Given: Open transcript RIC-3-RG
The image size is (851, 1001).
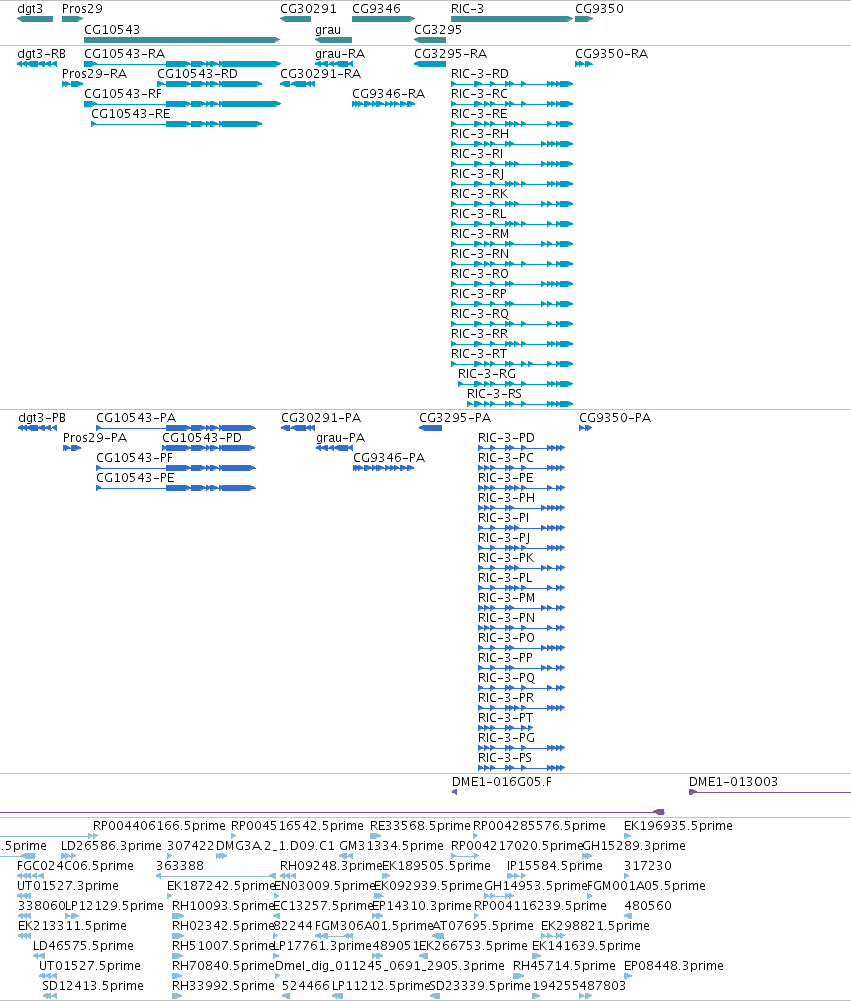Looking at the screenshot, I should coord(516,384).
